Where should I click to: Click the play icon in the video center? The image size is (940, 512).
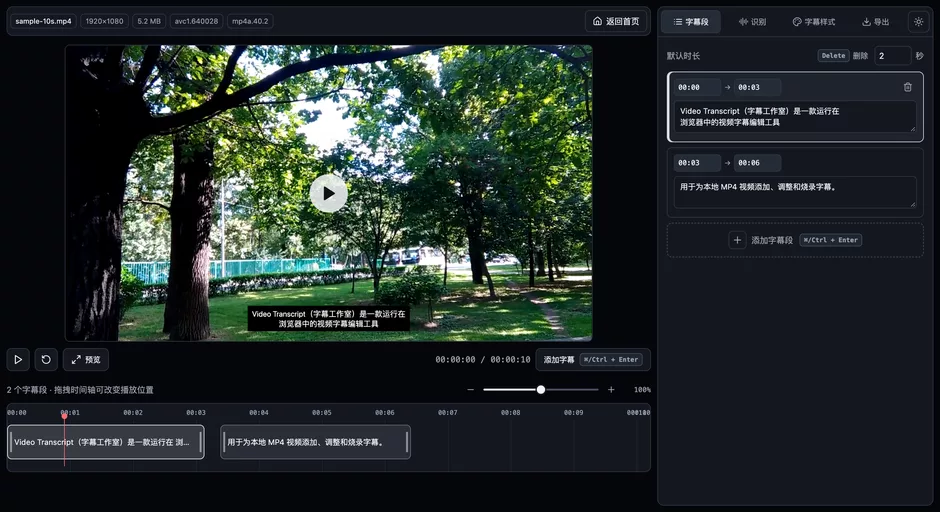329,193
